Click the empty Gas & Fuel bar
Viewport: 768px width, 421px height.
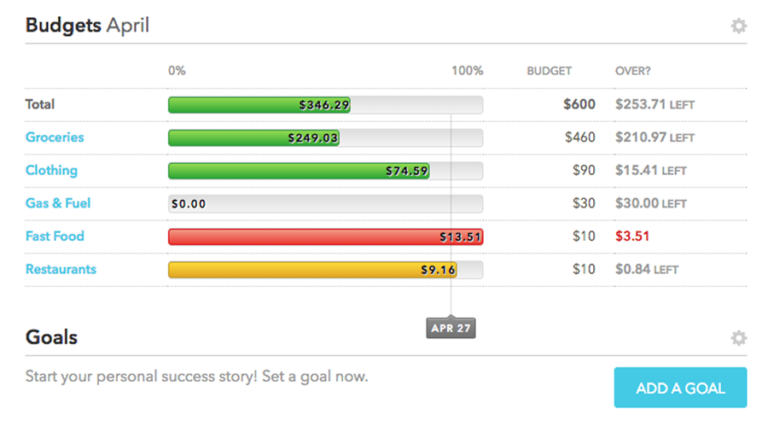point(325,204)
